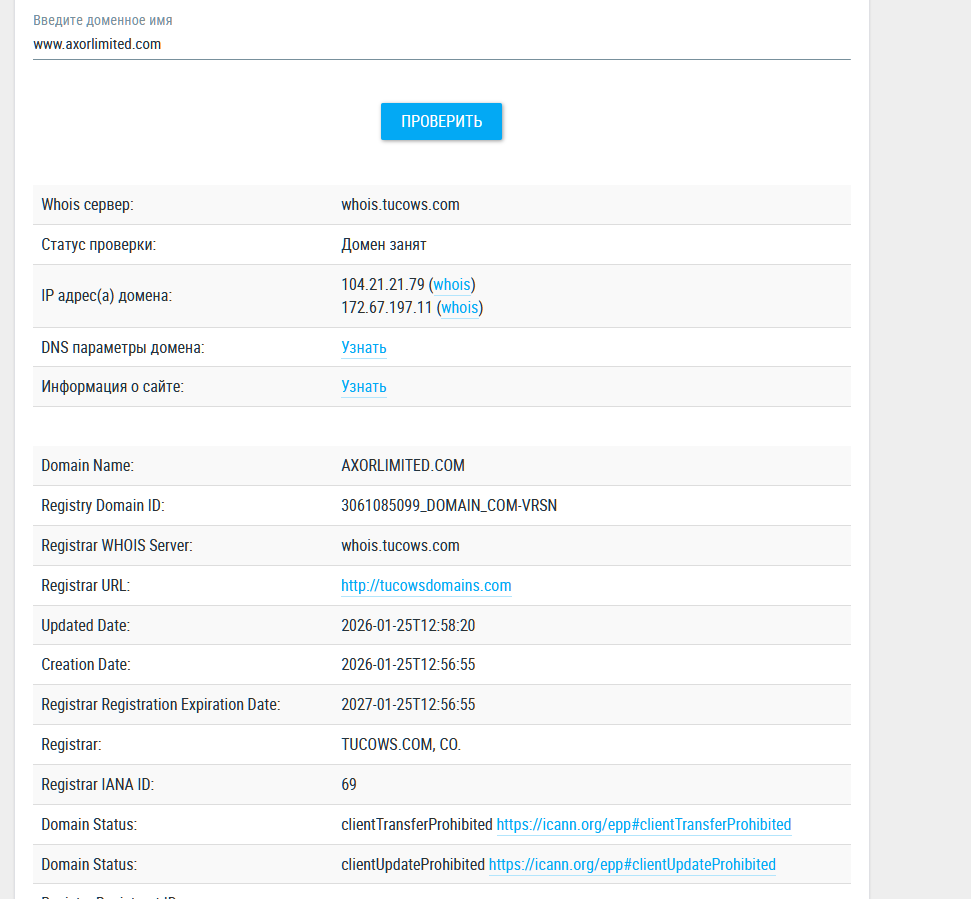This screenshot has height=899, width=971.
Task: Open whois link for 172.67.197.11
Action: click(459, 308)
